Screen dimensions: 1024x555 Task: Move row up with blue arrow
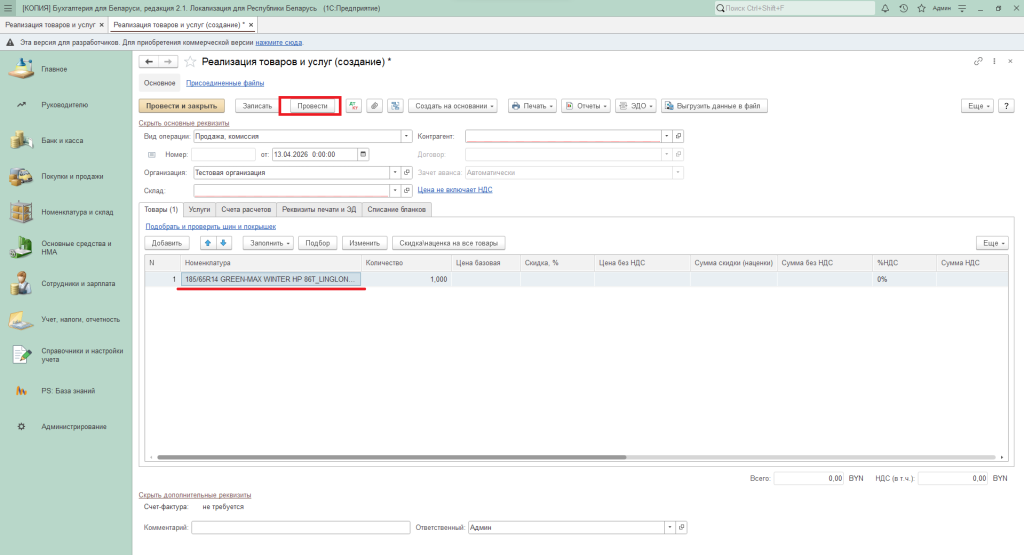(208, 243)
